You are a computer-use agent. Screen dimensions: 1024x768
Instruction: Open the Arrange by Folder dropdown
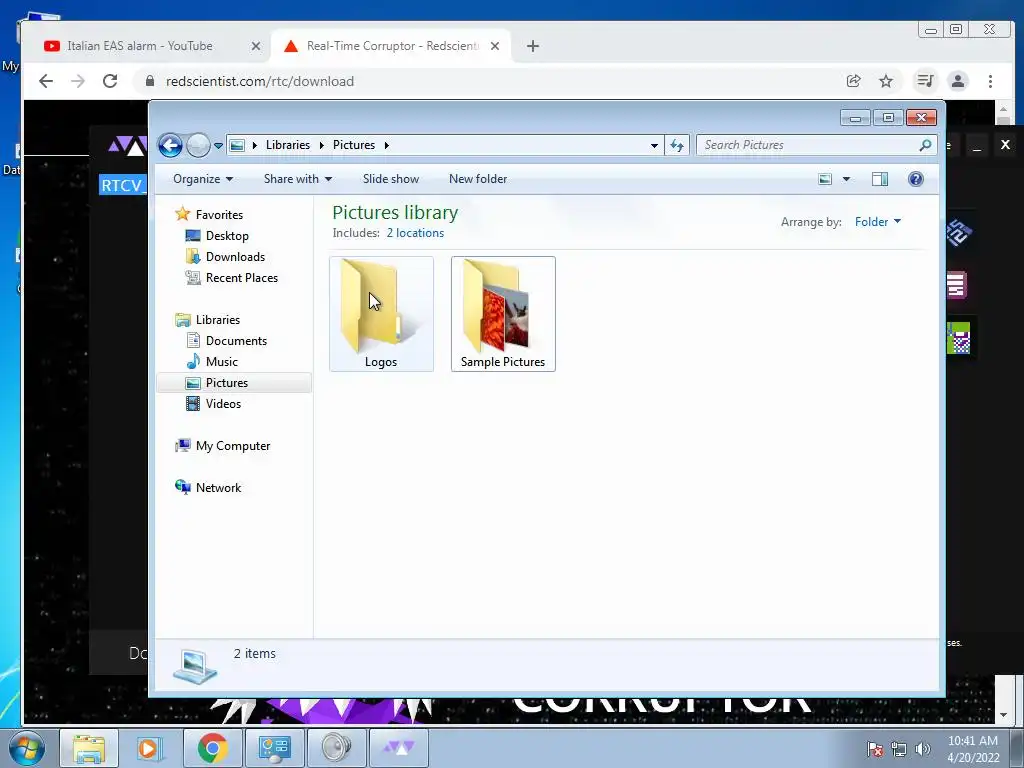click(x=878, y=222)
